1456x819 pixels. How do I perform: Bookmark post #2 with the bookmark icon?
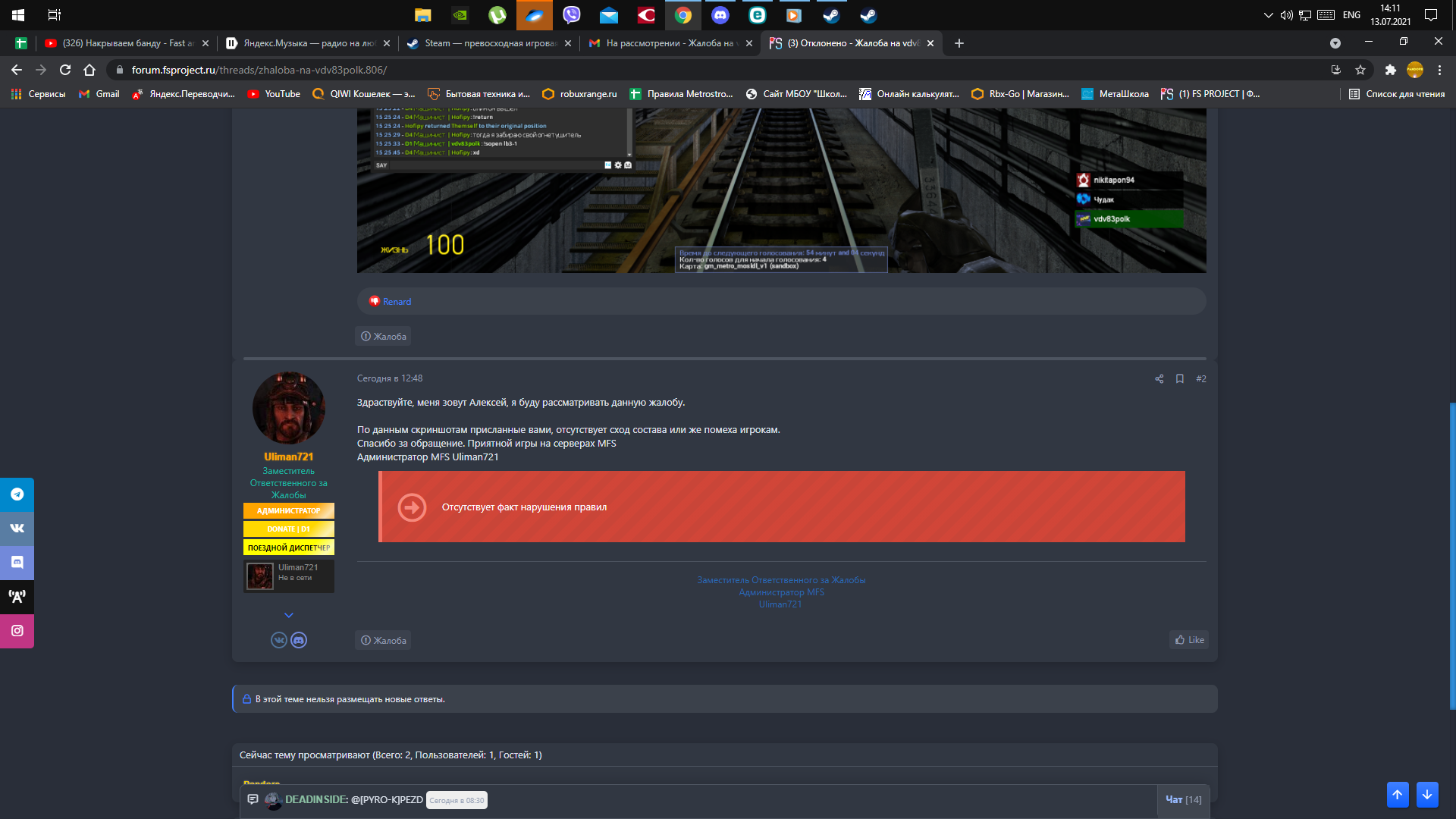1180,378
